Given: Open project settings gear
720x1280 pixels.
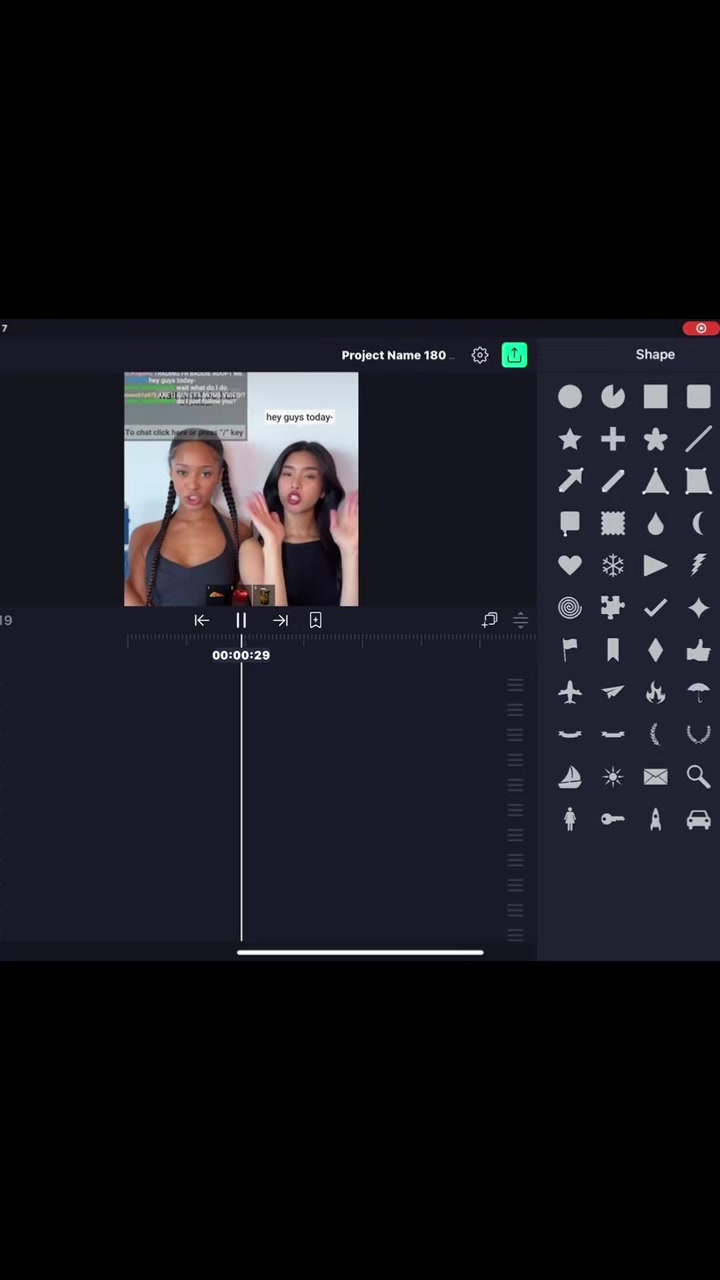Looking at the screenshot, I should (x=480, y=355).
